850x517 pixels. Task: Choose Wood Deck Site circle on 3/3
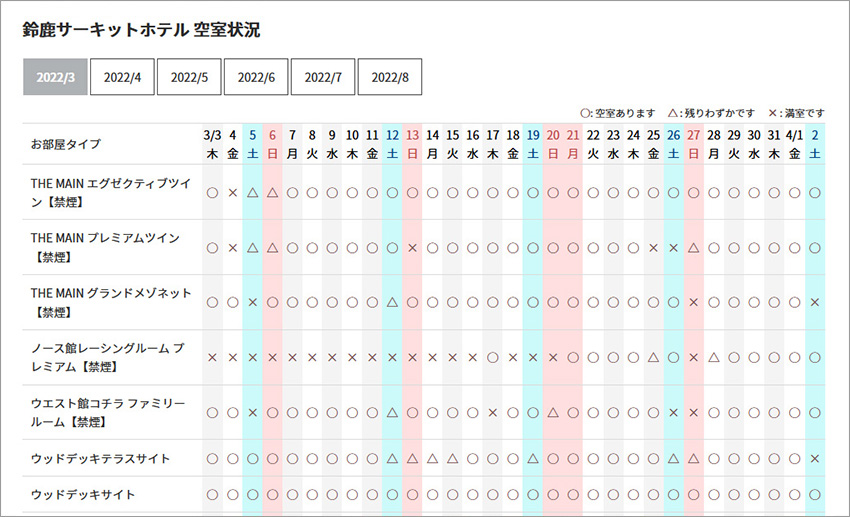click(212, 495)
